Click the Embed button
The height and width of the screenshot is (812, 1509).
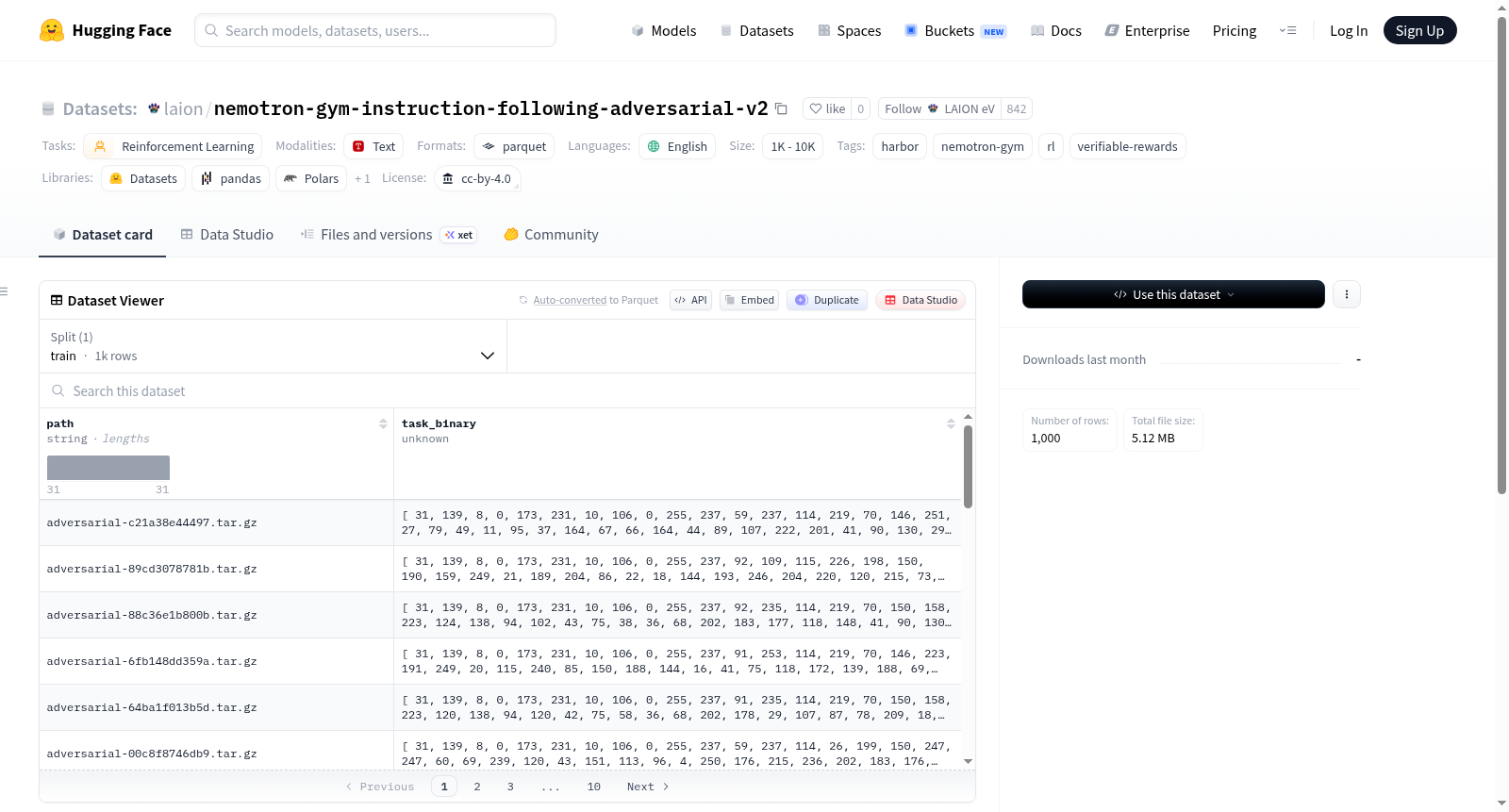click(749, 300)
